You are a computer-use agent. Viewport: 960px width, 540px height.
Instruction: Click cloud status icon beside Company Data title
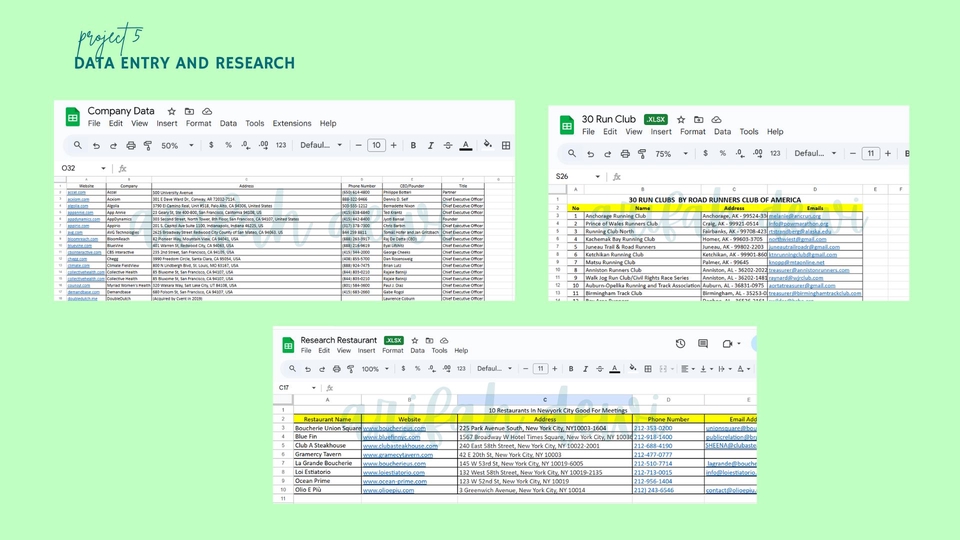[207, 111]
